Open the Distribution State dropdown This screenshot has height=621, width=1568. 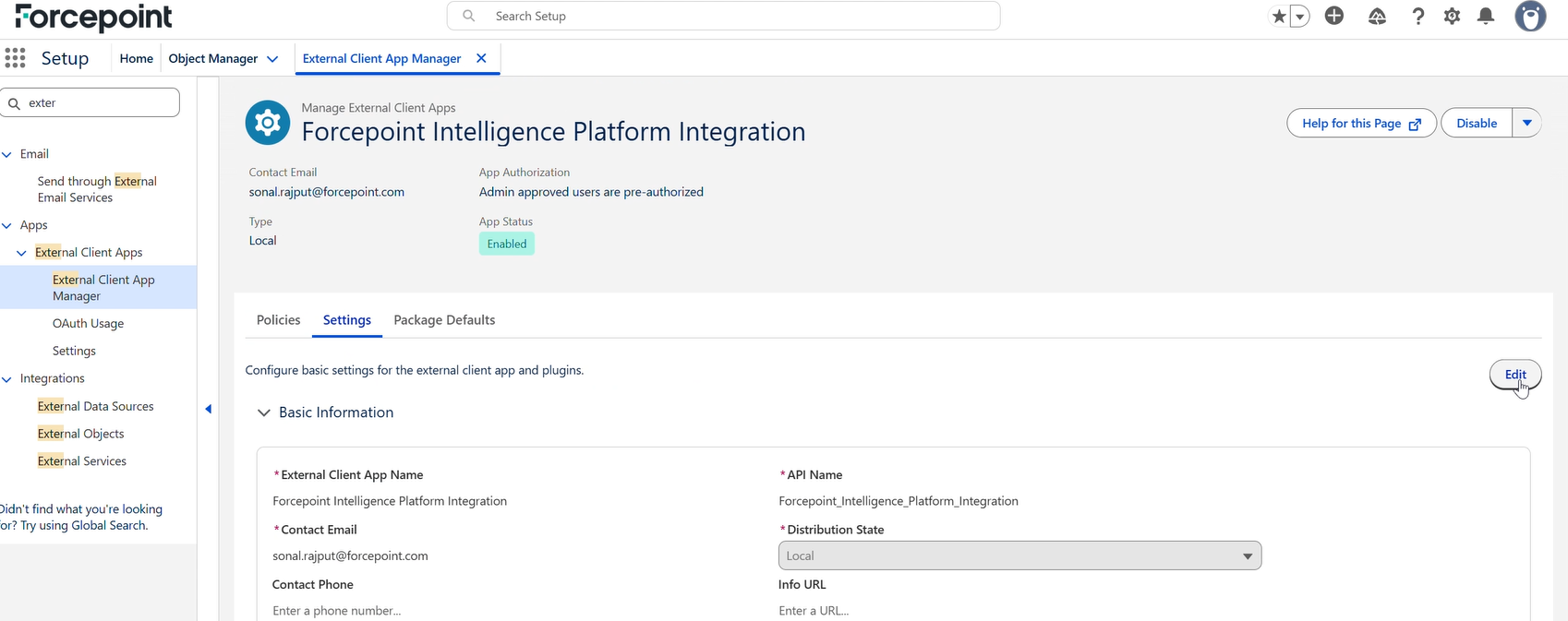click(1019, 555)
